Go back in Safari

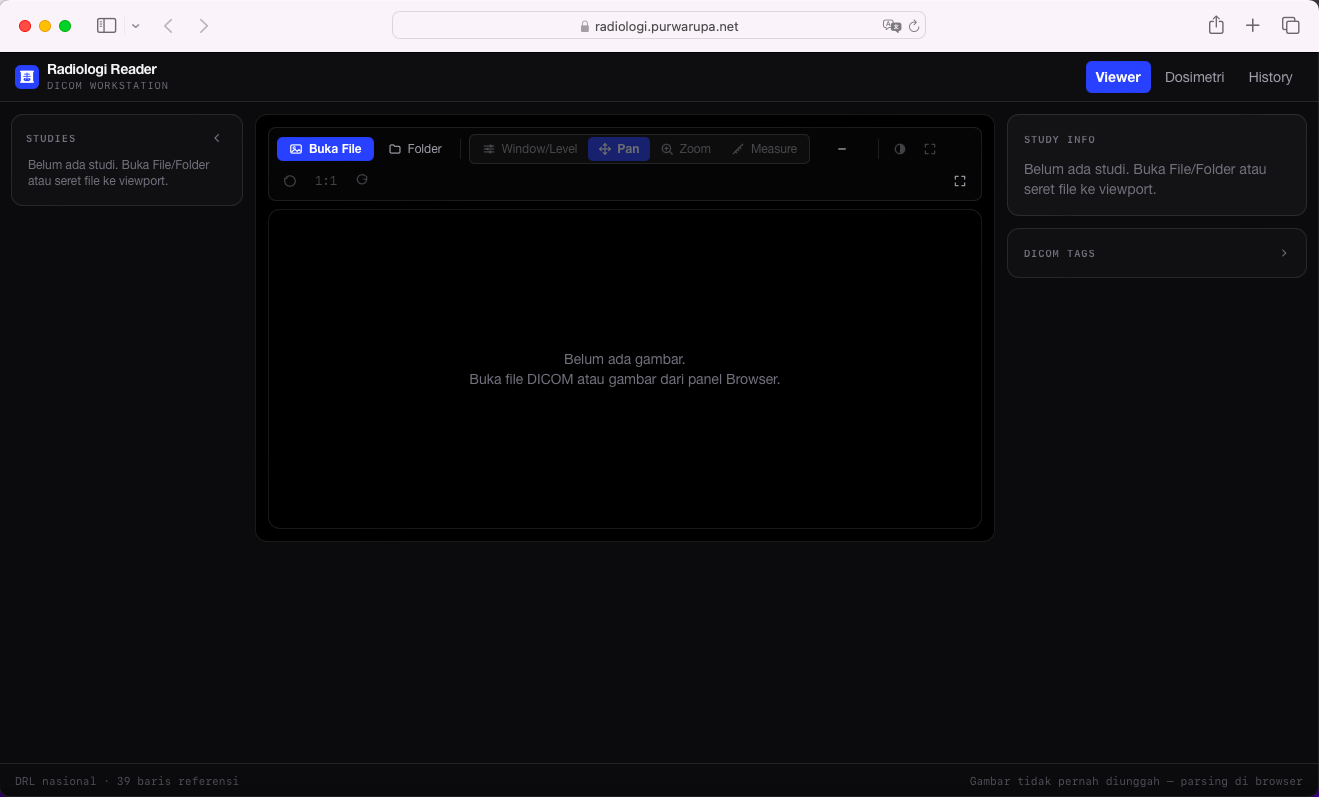coord(169,26)
